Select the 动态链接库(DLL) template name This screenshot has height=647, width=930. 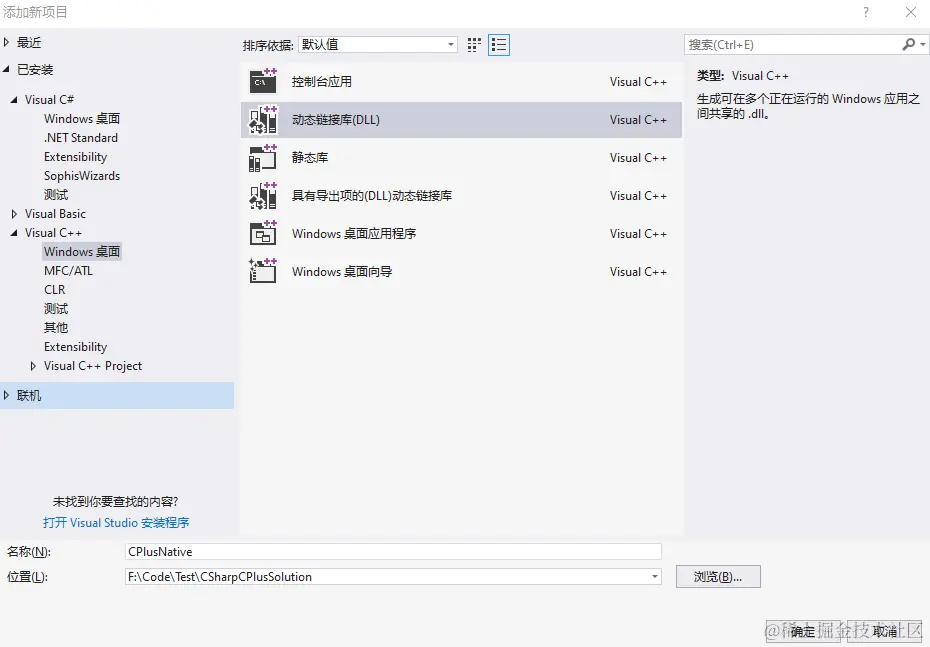[336, 119]
